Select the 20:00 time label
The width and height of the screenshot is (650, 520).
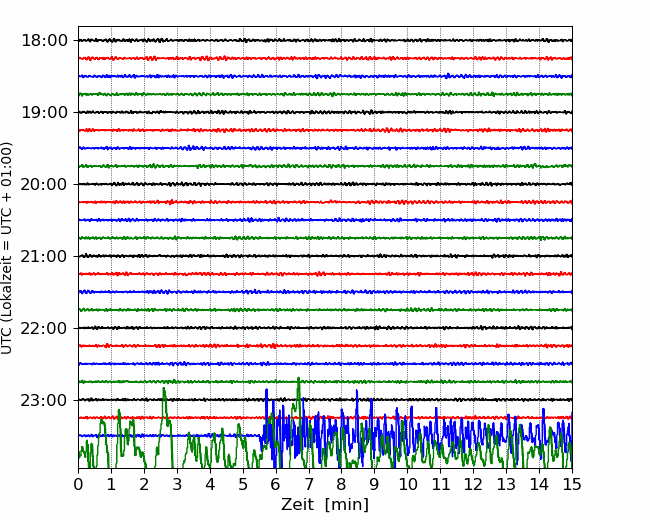[44, 185]
